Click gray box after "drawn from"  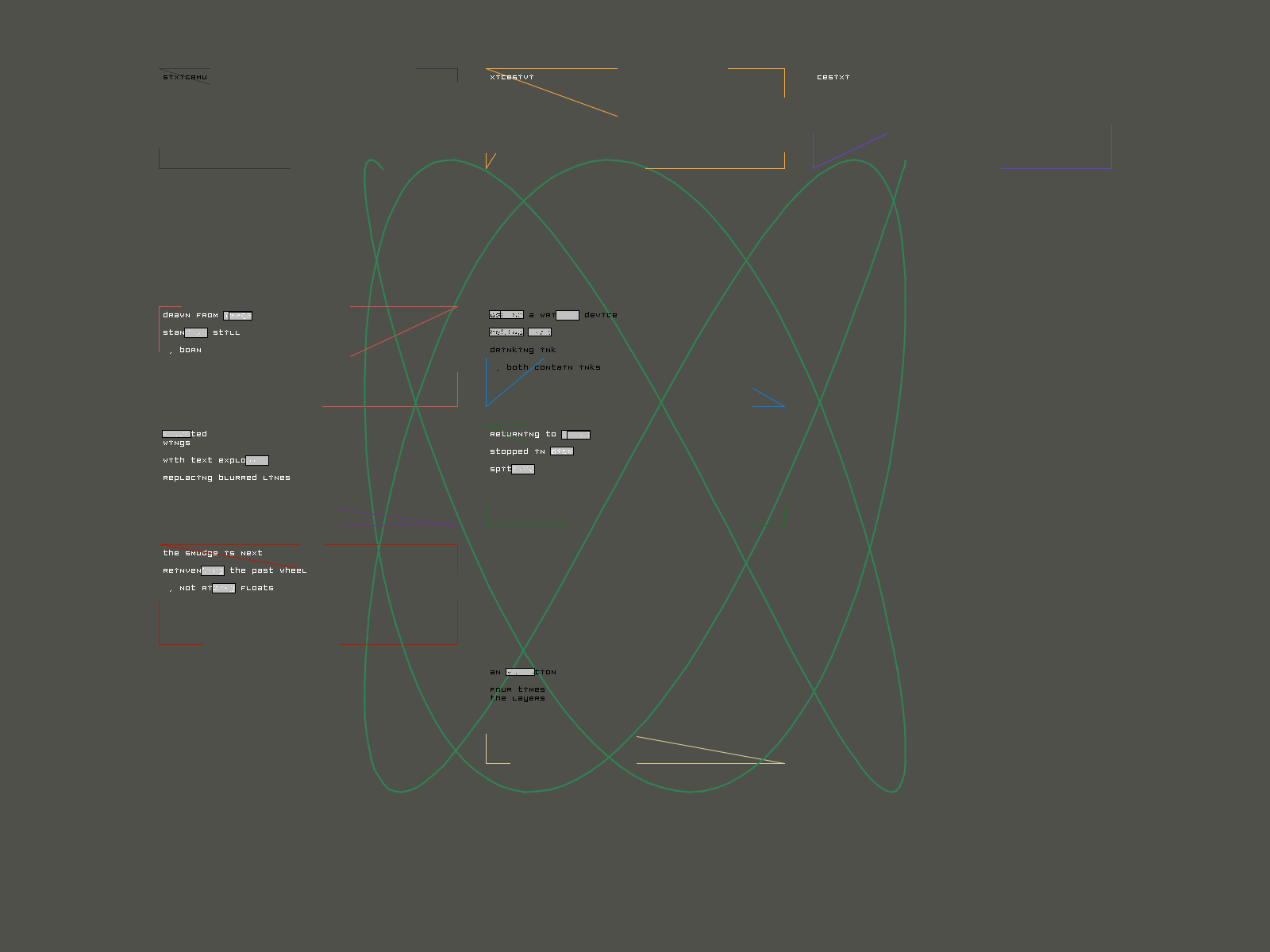tap(237, 316)
